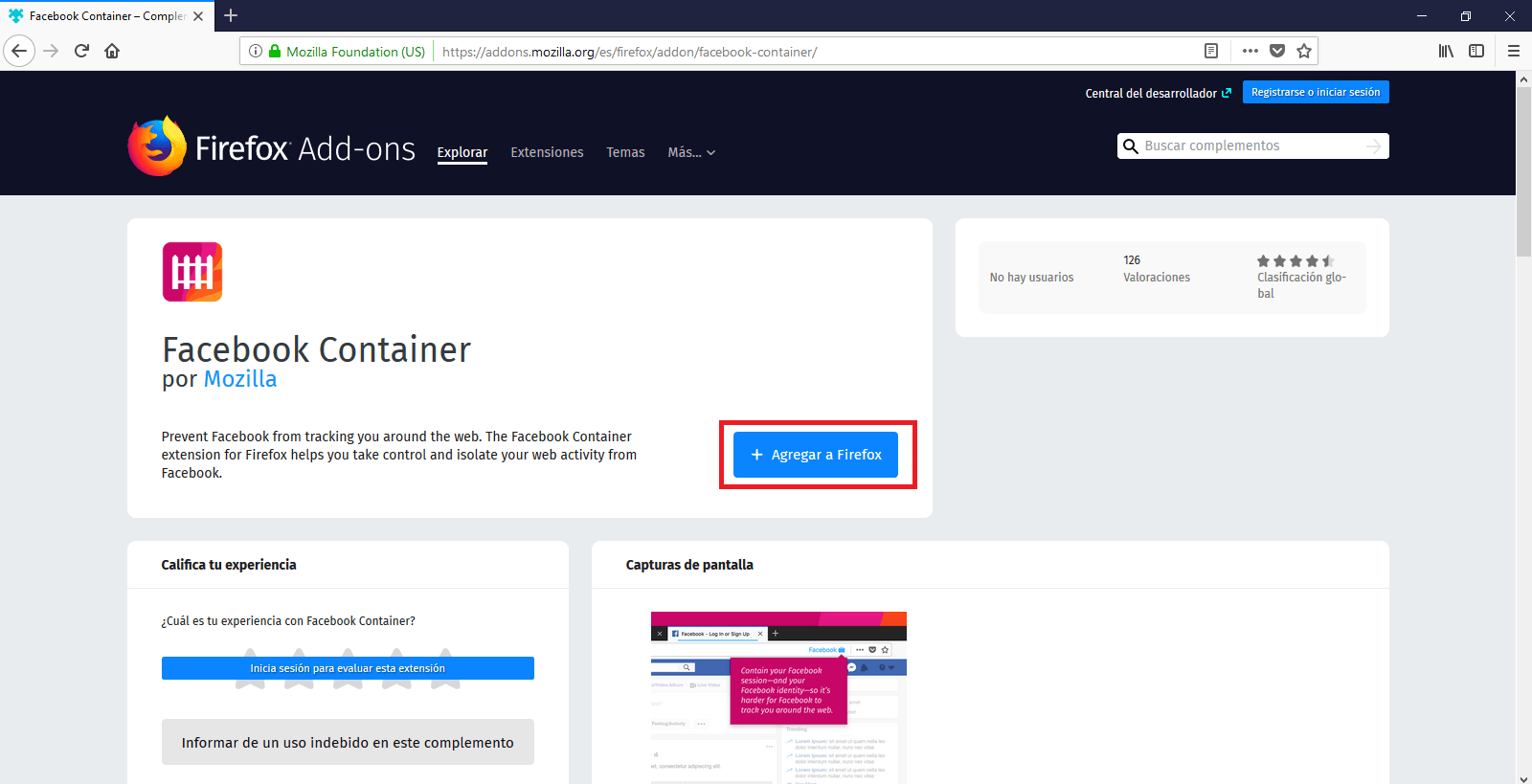The height and width of the screenshot is (784, 1532).
Task: Click the address bar URL
Action: [629, 52]
